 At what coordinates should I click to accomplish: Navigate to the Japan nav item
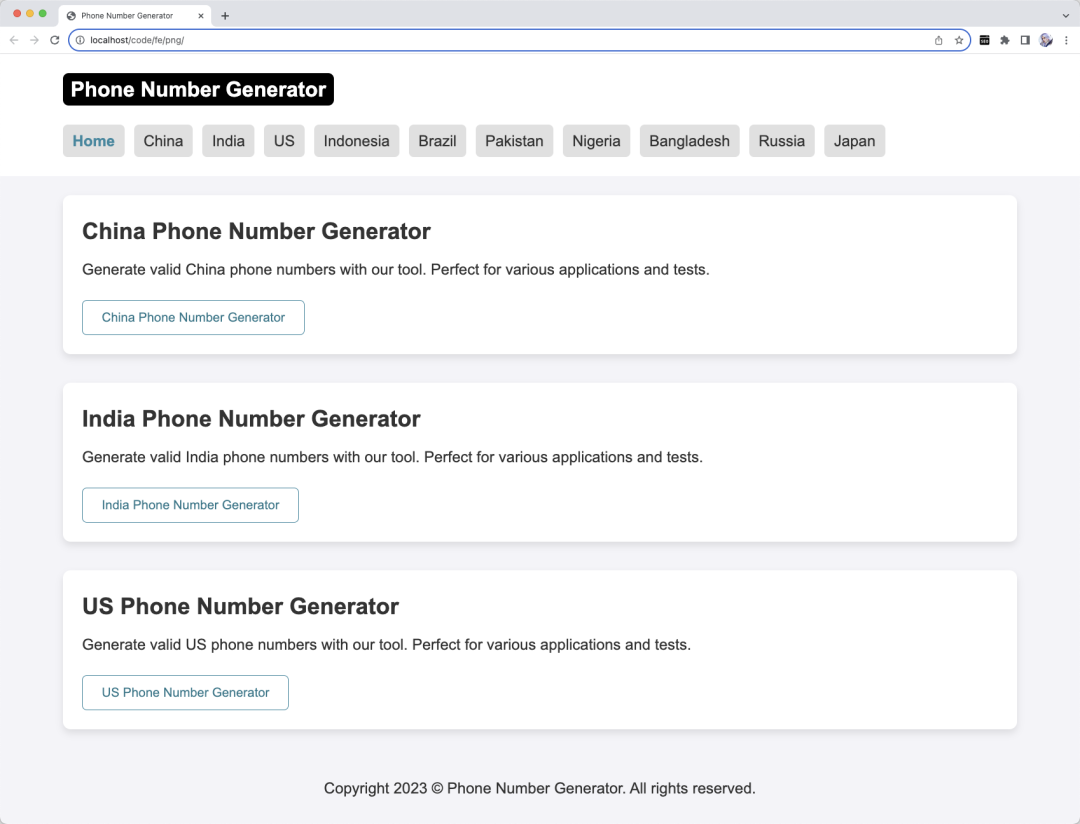click(854, 141)
